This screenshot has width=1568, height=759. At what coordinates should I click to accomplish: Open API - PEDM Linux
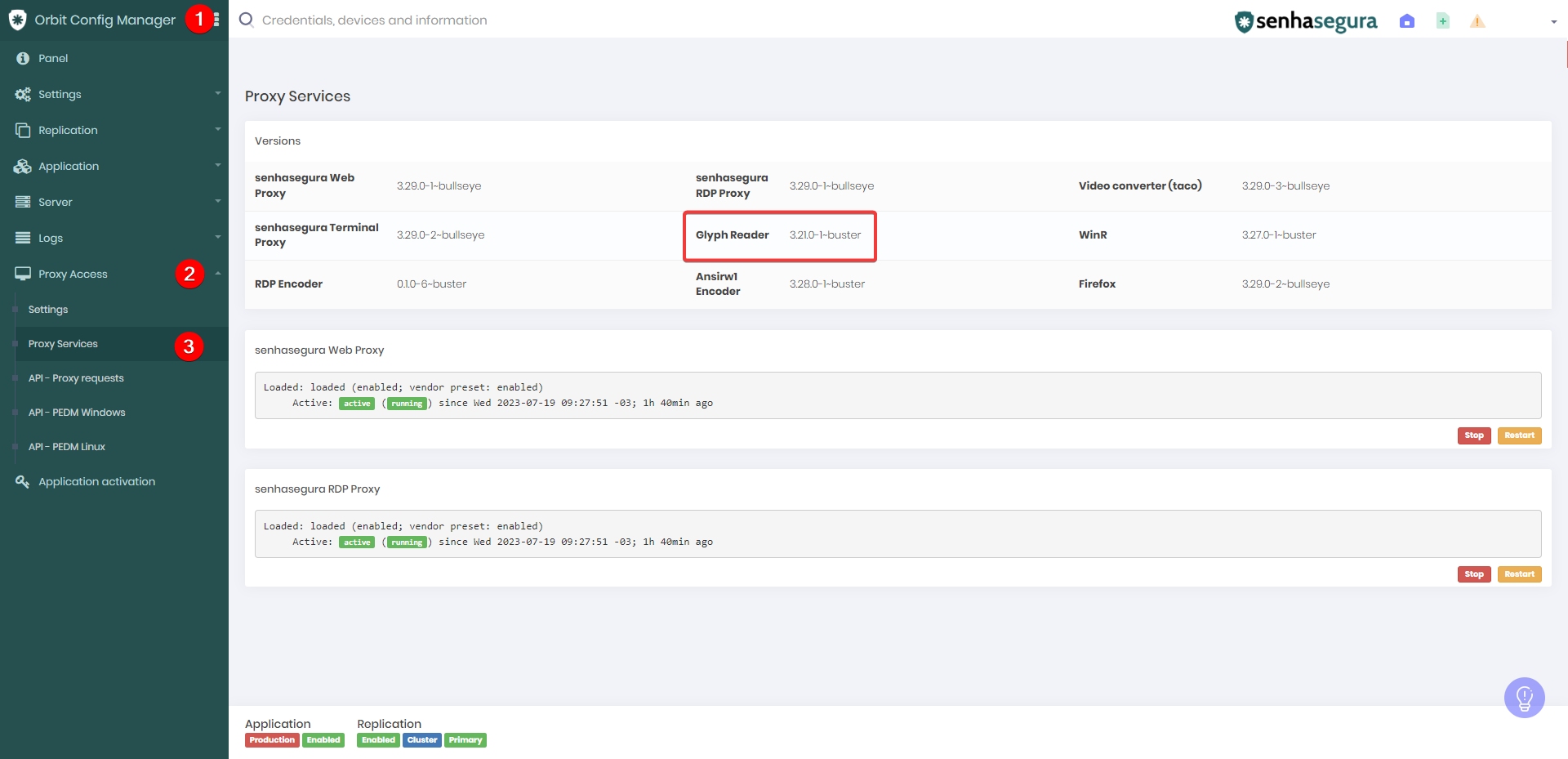67,447
